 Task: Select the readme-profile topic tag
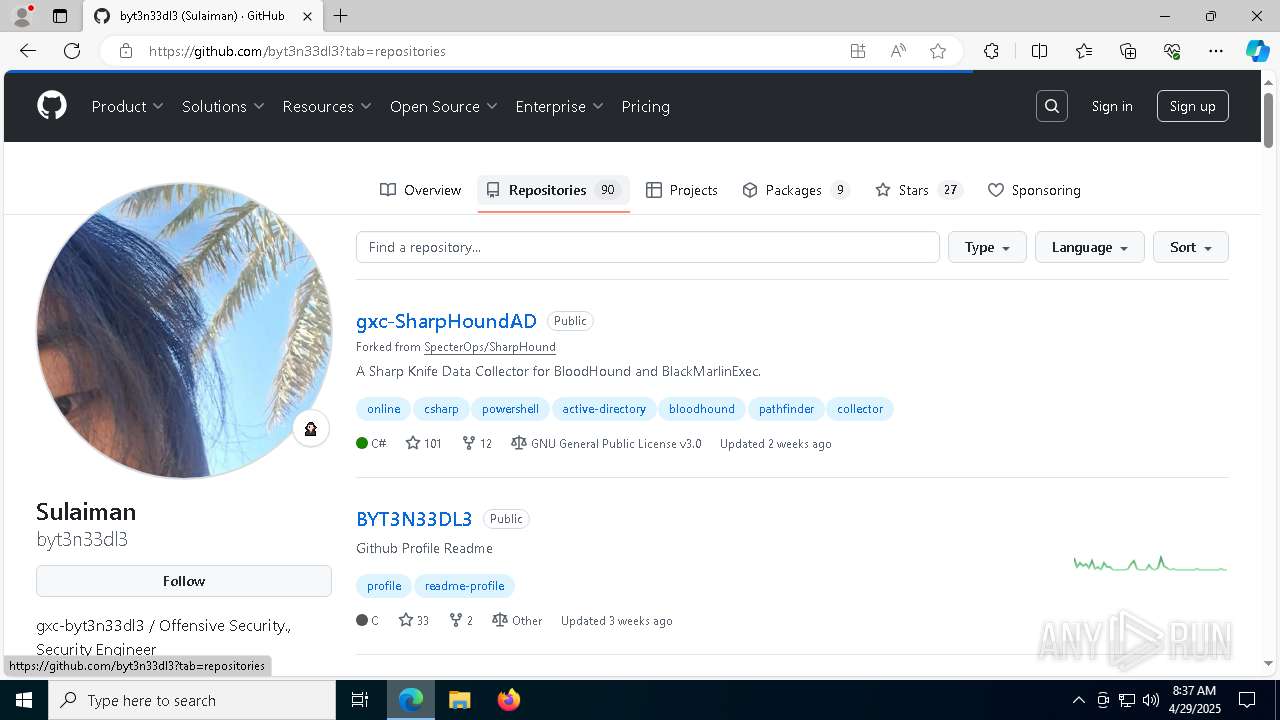pos(465,586)
